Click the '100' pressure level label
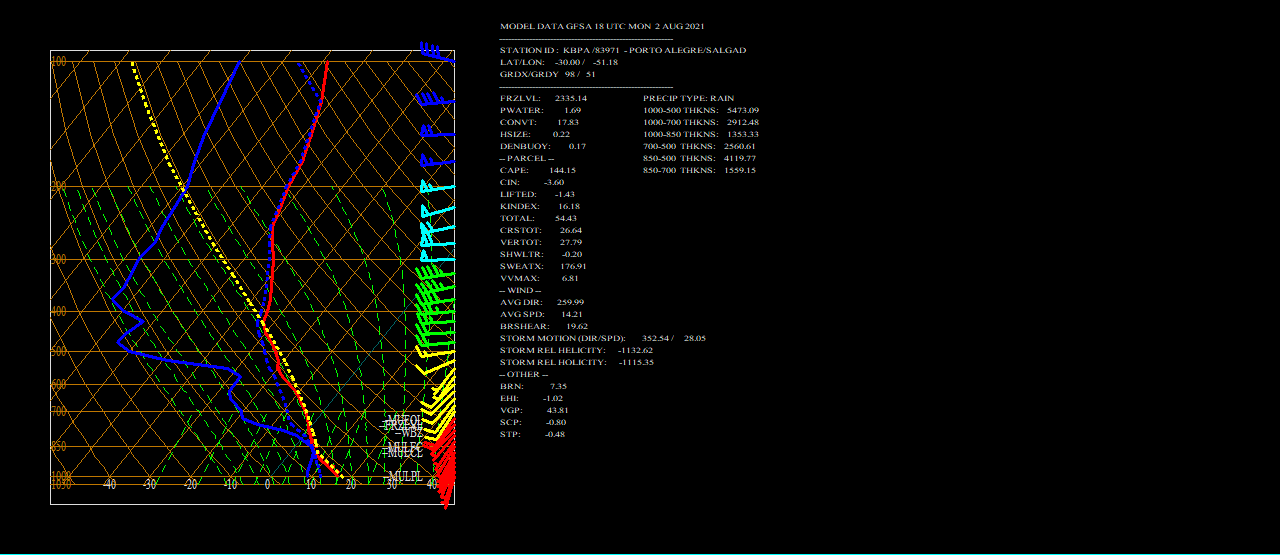 (x=59, y=62)
